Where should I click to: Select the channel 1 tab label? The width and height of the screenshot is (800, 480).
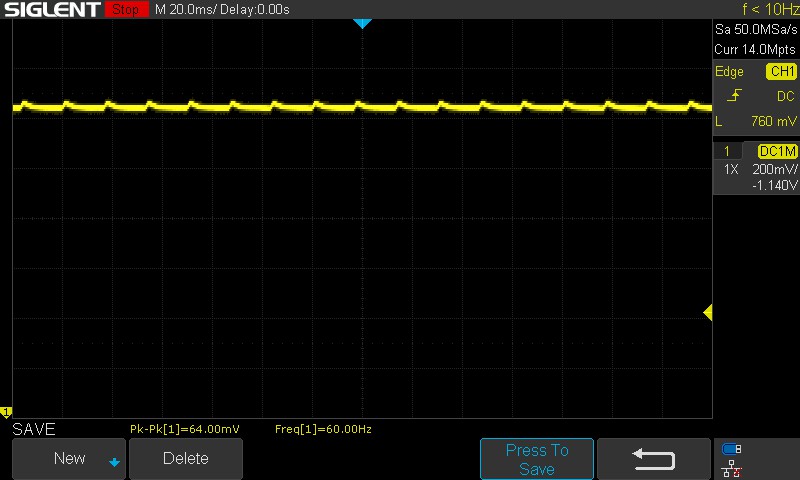727,151
